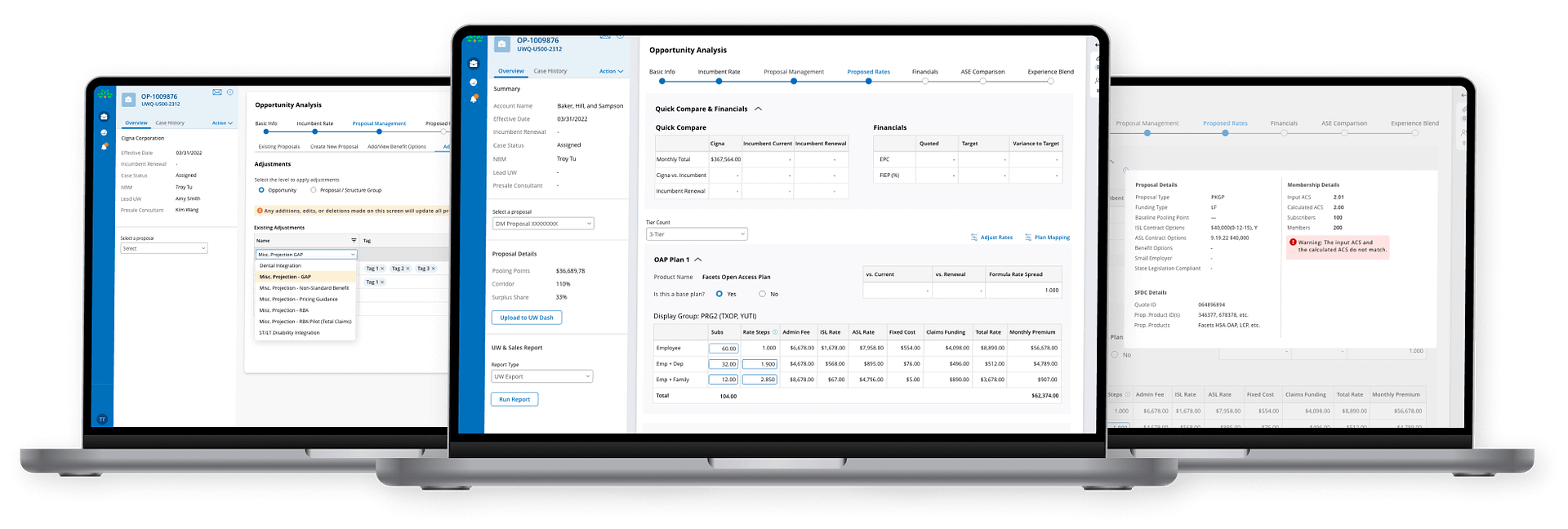Image resolution: width=1568 pixels, height=529 pixels.
Task: Click the Plan Mapping icon
Action: click(x=1028, y=238)
